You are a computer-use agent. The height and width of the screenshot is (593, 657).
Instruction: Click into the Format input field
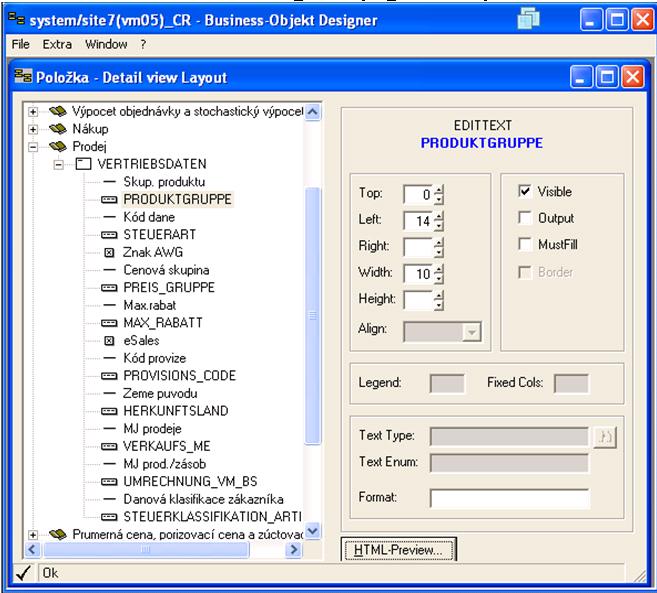(x=510, y=499)
